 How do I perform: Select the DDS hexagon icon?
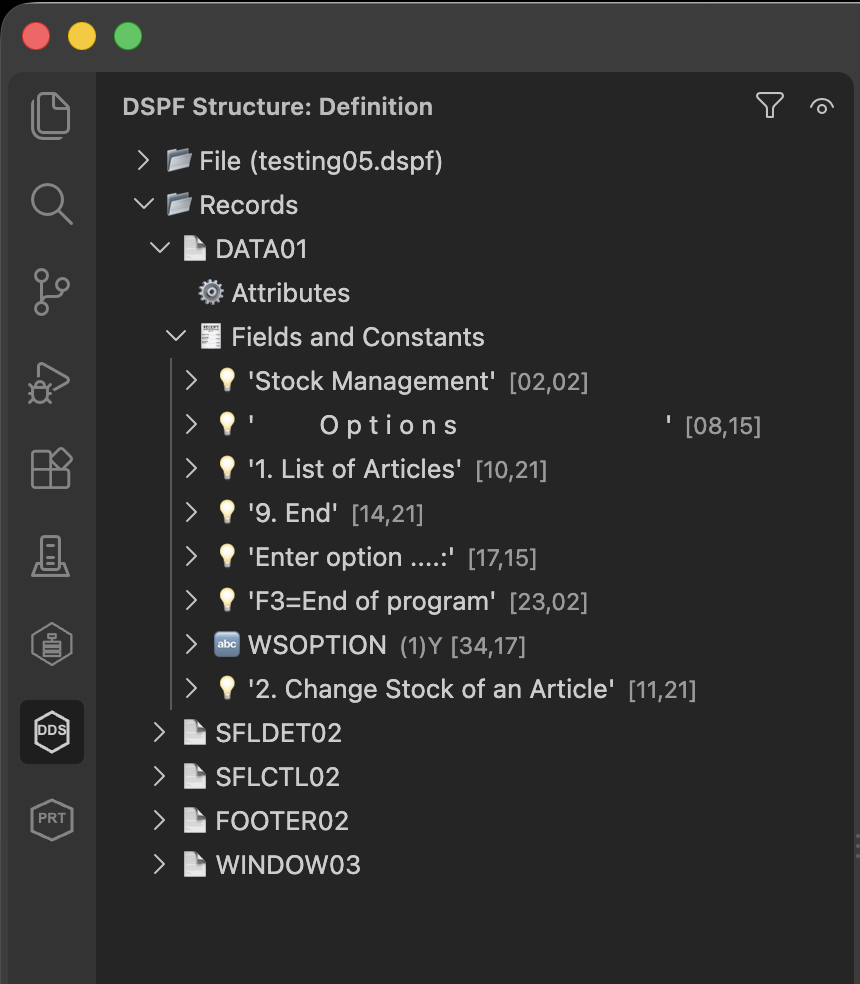pos(51,732)
